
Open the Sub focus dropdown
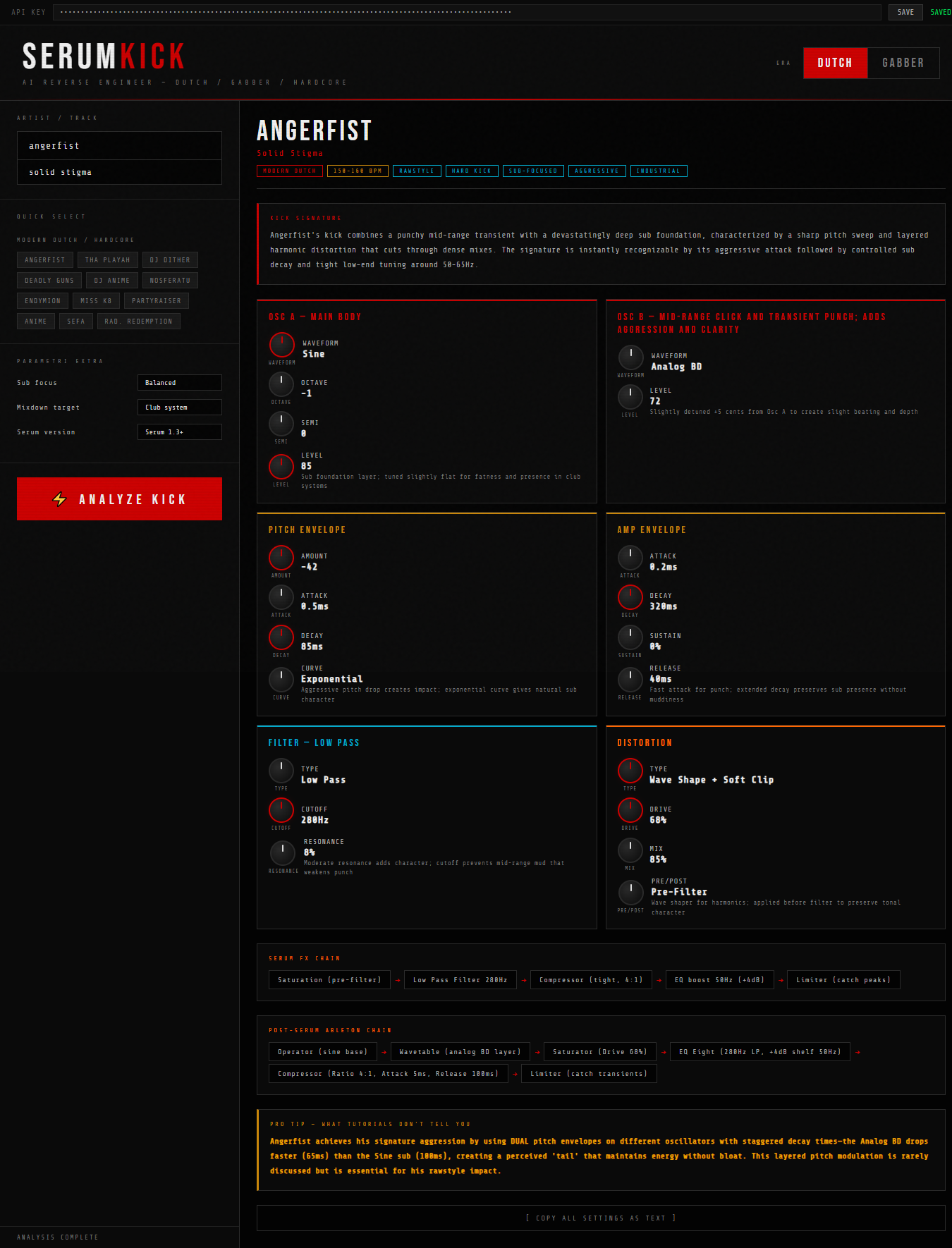180,382
